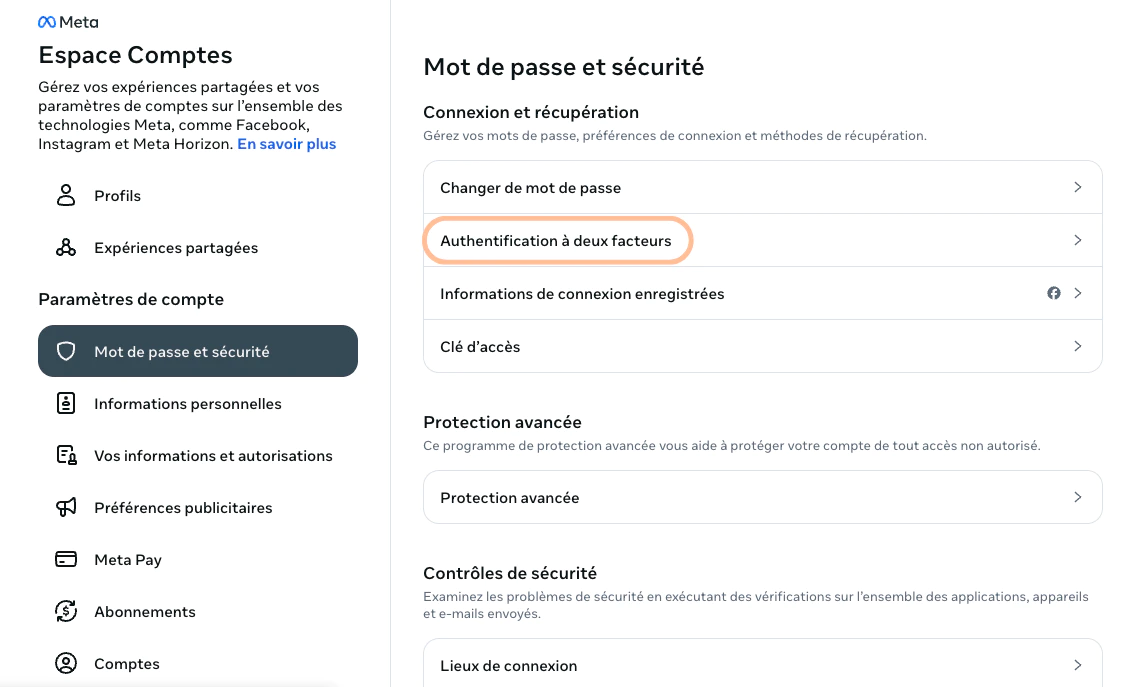This screenshot has width=1123, height=687.
Task: Click the Facebook icon on saved login row
Action: click(1053, 293)
